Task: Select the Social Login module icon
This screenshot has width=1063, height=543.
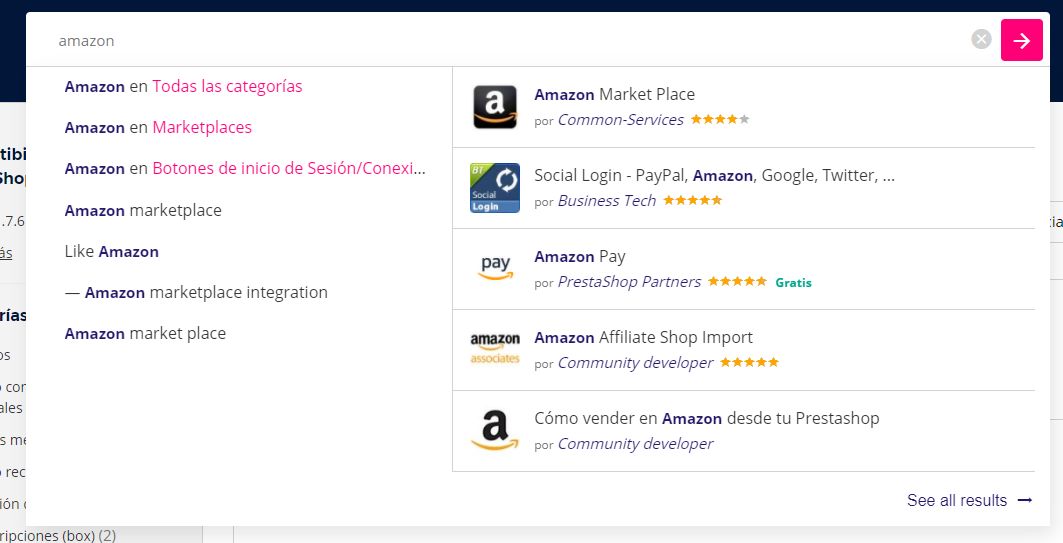Action: [x=495, y=188]
